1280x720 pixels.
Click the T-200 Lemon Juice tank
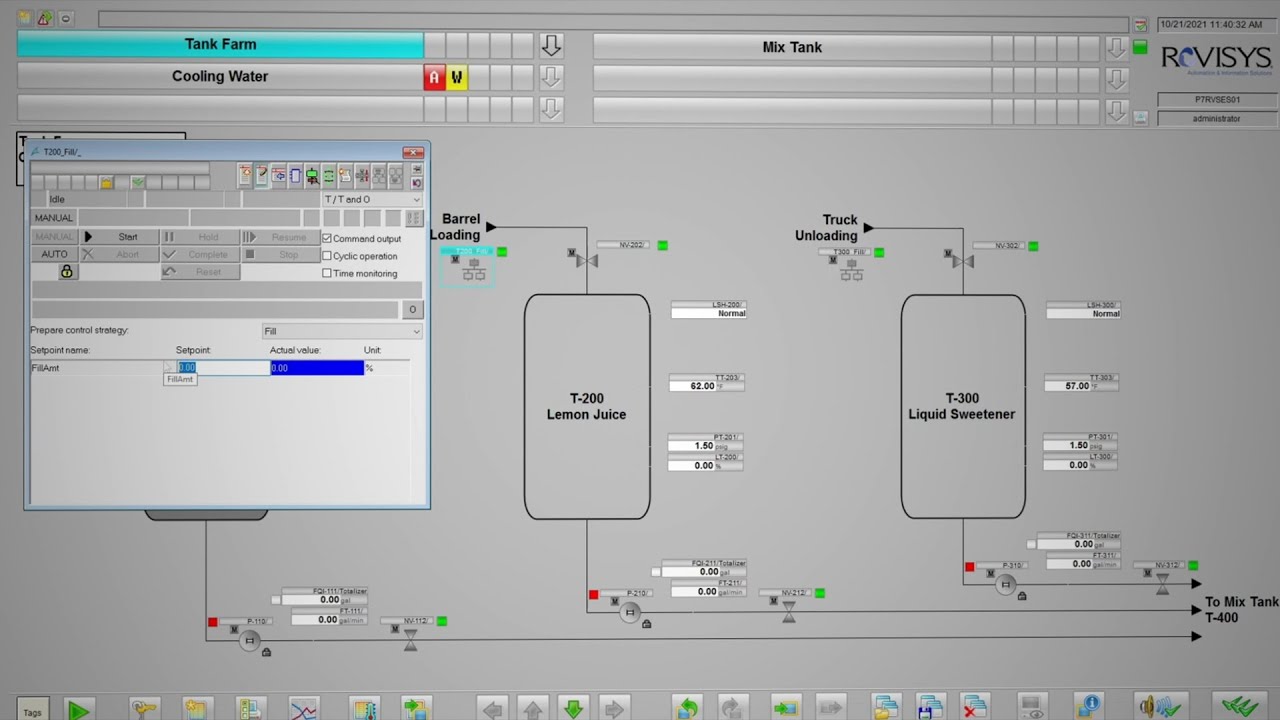(x=587, y=406)
